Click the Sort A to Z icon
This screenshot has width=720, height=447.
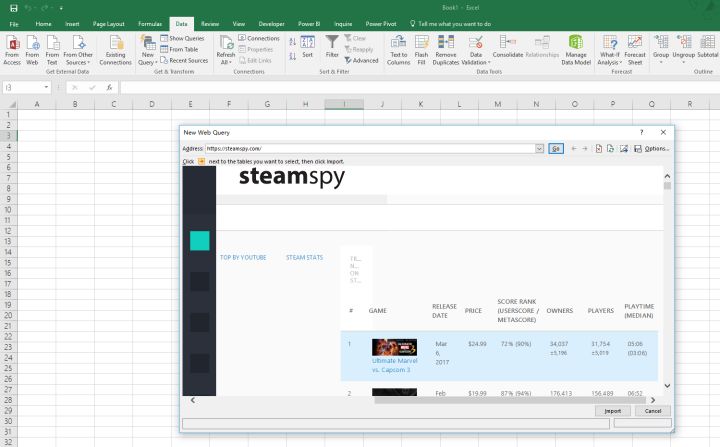(x=292, y=42)
